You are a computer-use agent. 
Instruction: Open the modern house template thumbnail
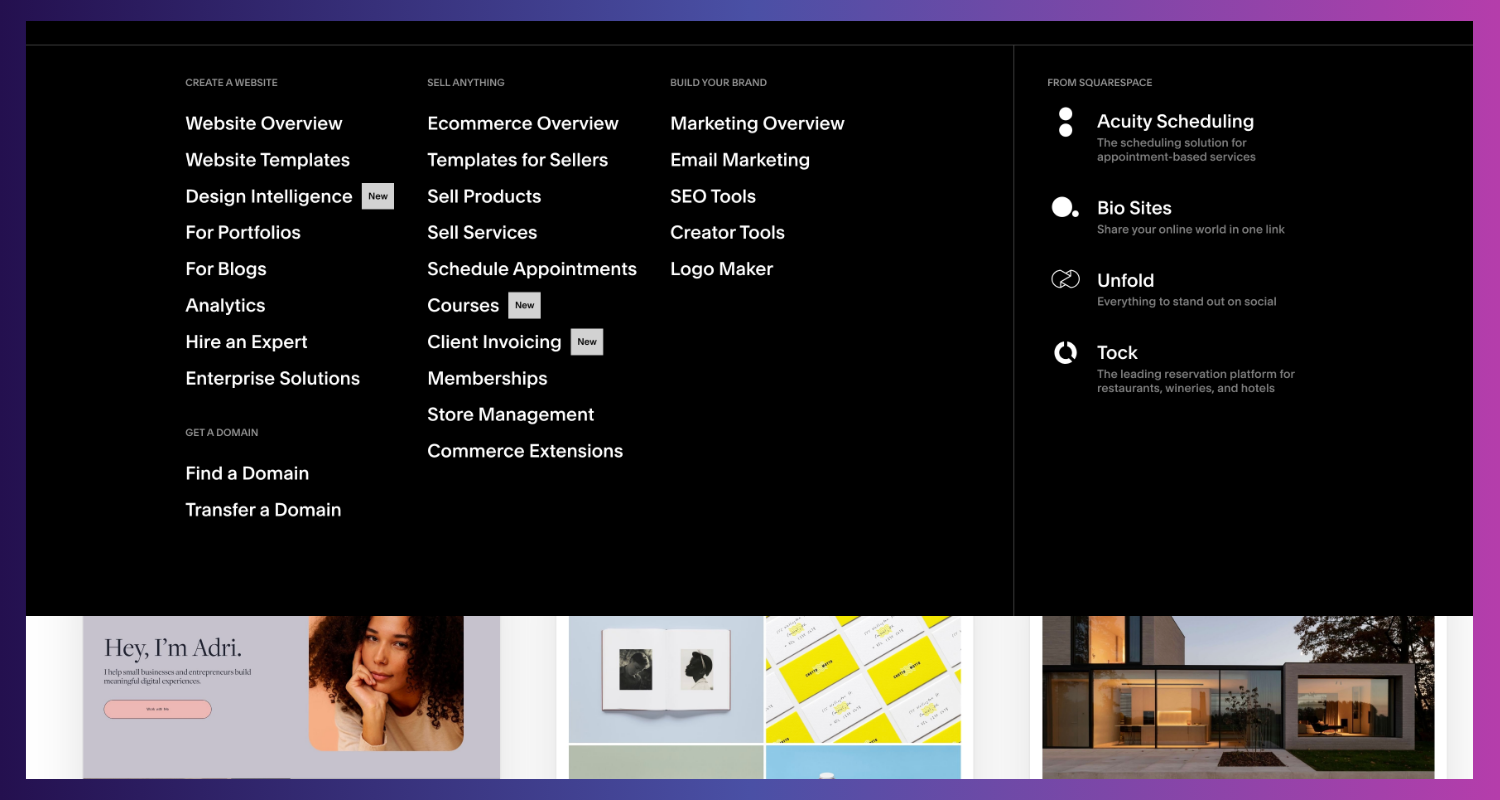pyautogui.click(x=1238, y=697)
